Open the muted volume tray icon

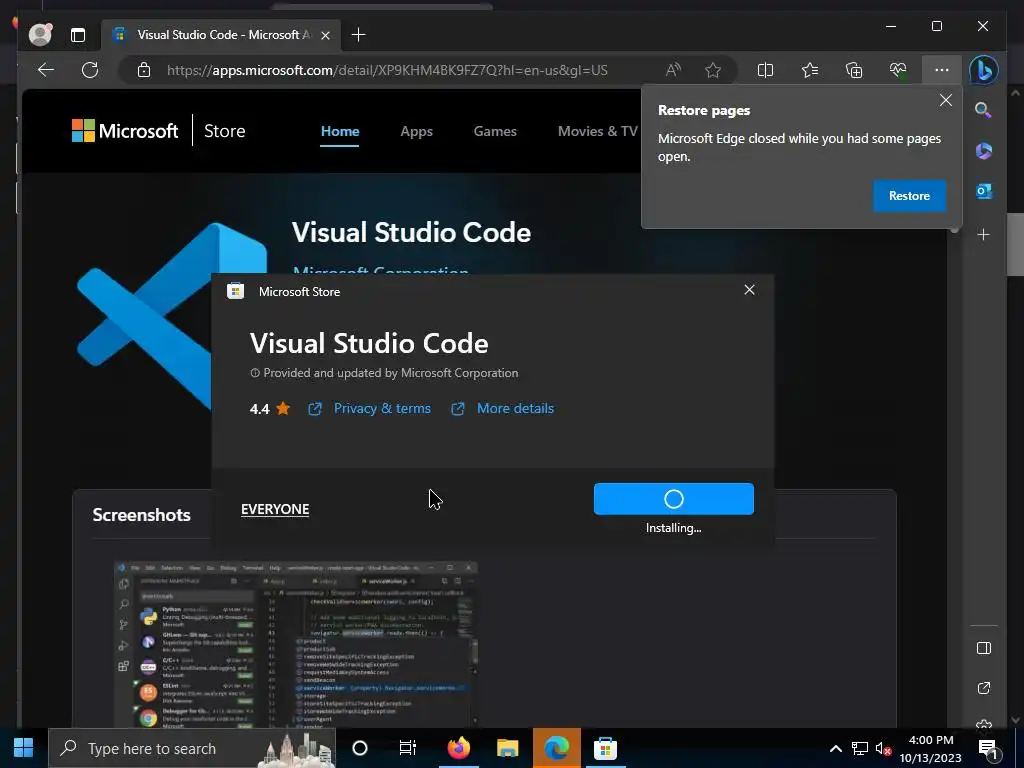click(883, 748)
